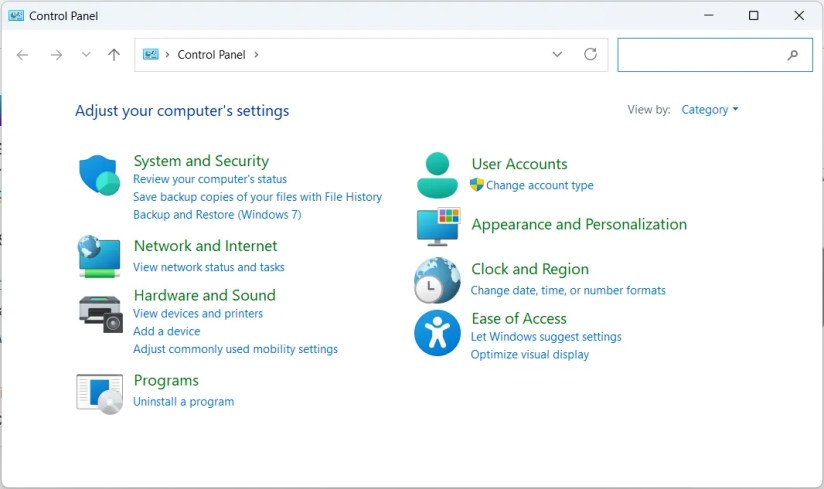Screen dimensions: 824x489
Task: Open Programs category heading
Action: [166, 380]
